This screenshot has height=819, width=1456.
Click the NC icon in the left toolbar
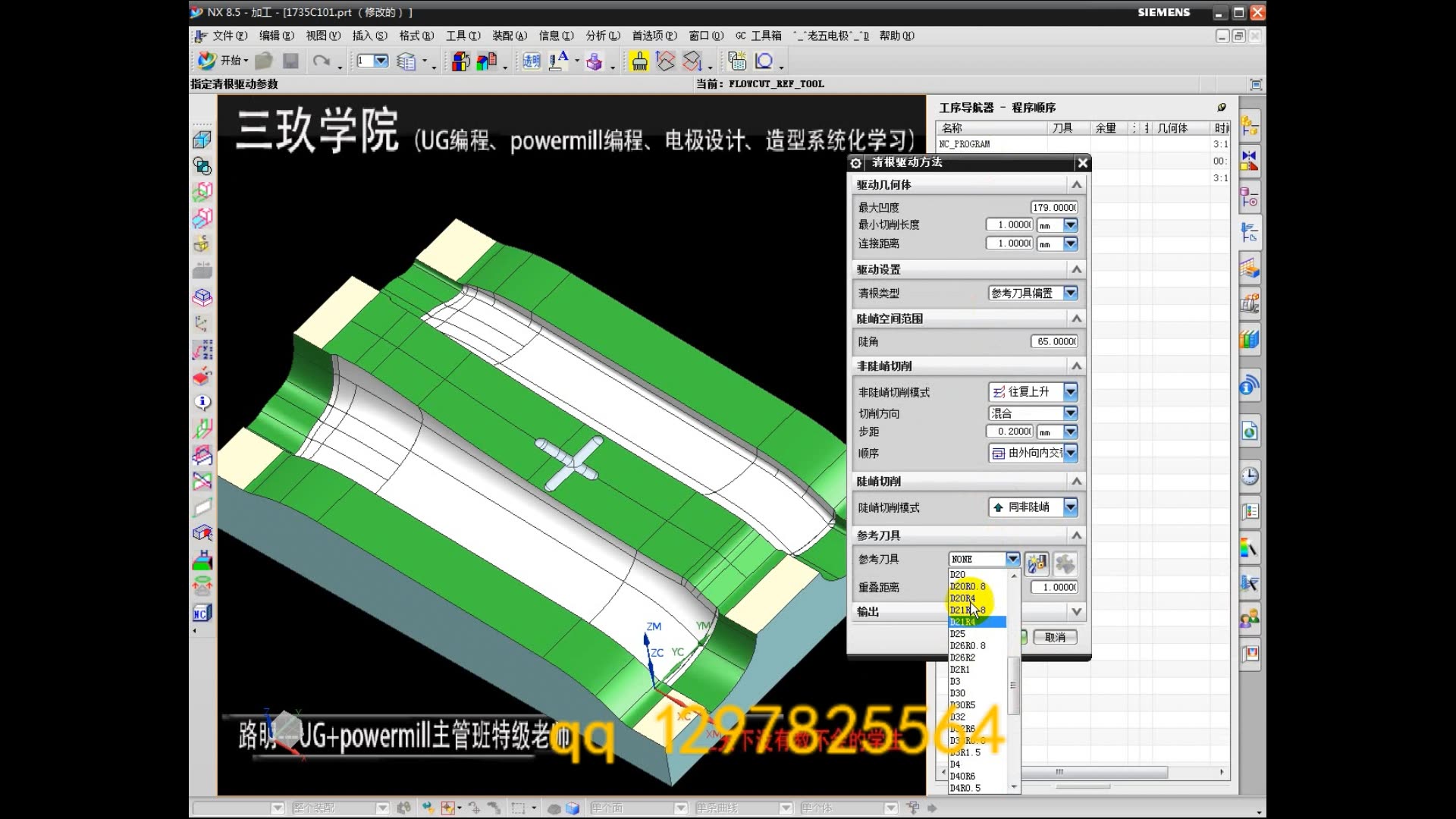click(202, 613)
